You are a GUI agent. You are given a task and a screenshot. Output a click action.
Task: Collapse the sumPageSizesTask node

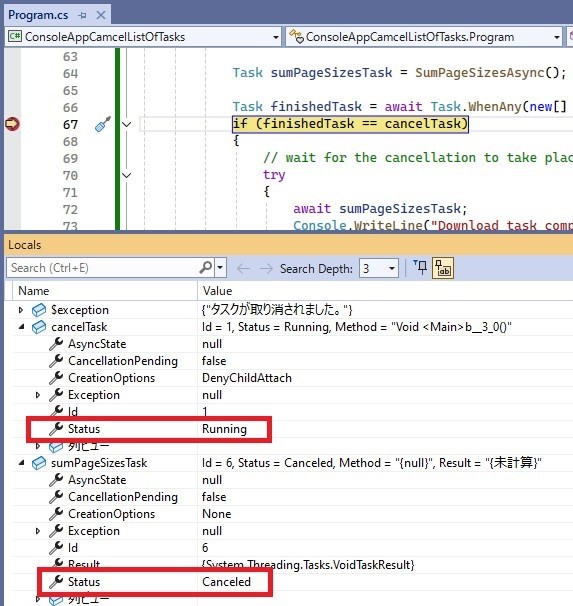pyautogui.click(x=21, y=463)
